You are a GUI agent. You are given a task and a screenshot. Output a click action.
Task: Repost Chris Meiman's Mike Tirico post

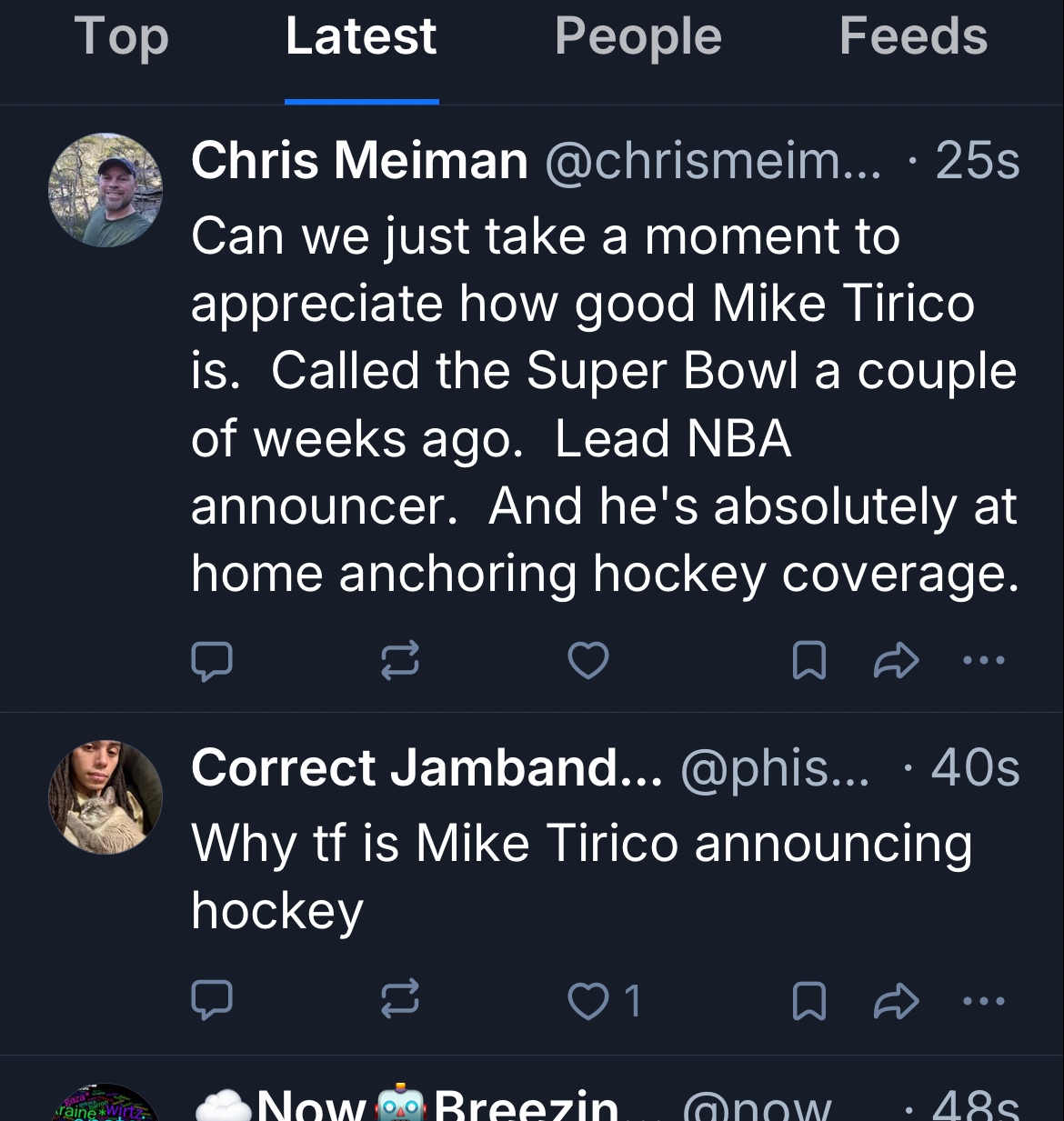400,661
